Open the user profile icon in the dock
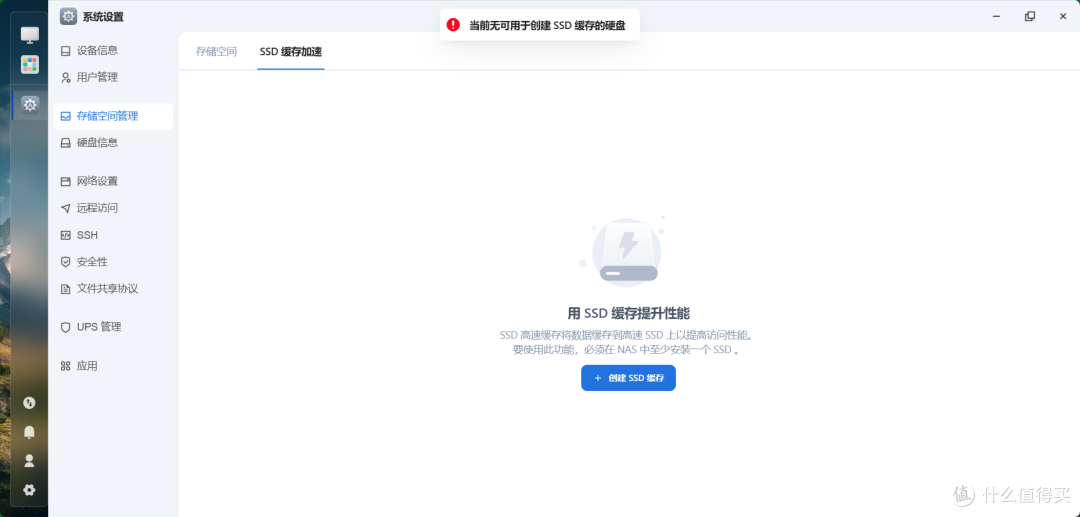The image size is (1080, 517). coord(29,461)
